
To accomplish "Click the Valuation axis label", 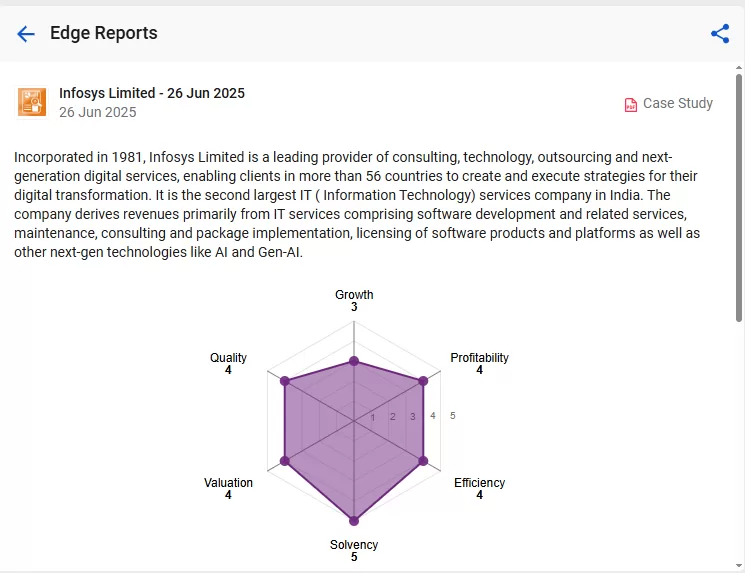I will 228,483.
